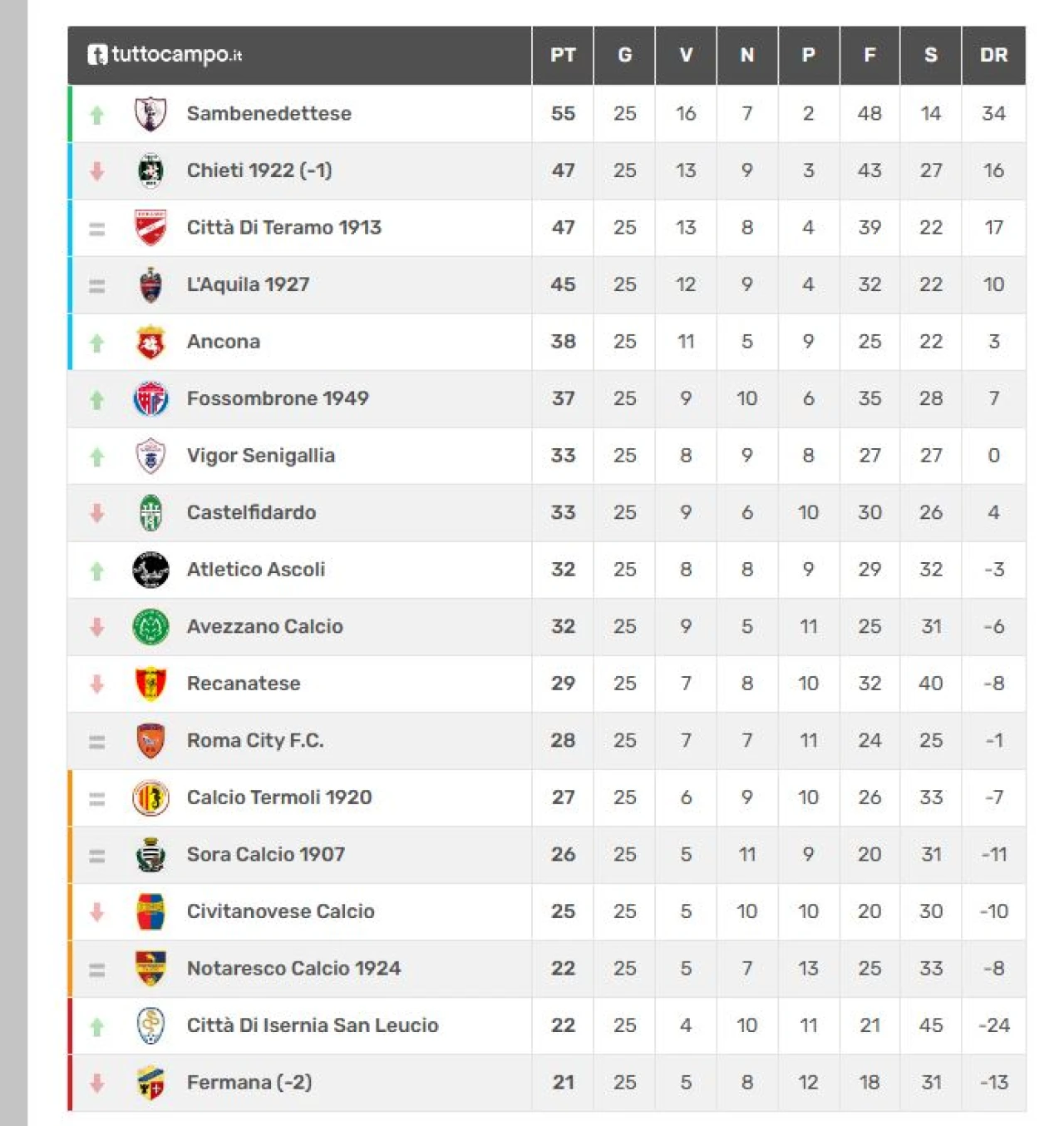Click the Calcio Termoli 1920 badge
The width and height of the screenshot is (1064, 1126).
[150, 798]
